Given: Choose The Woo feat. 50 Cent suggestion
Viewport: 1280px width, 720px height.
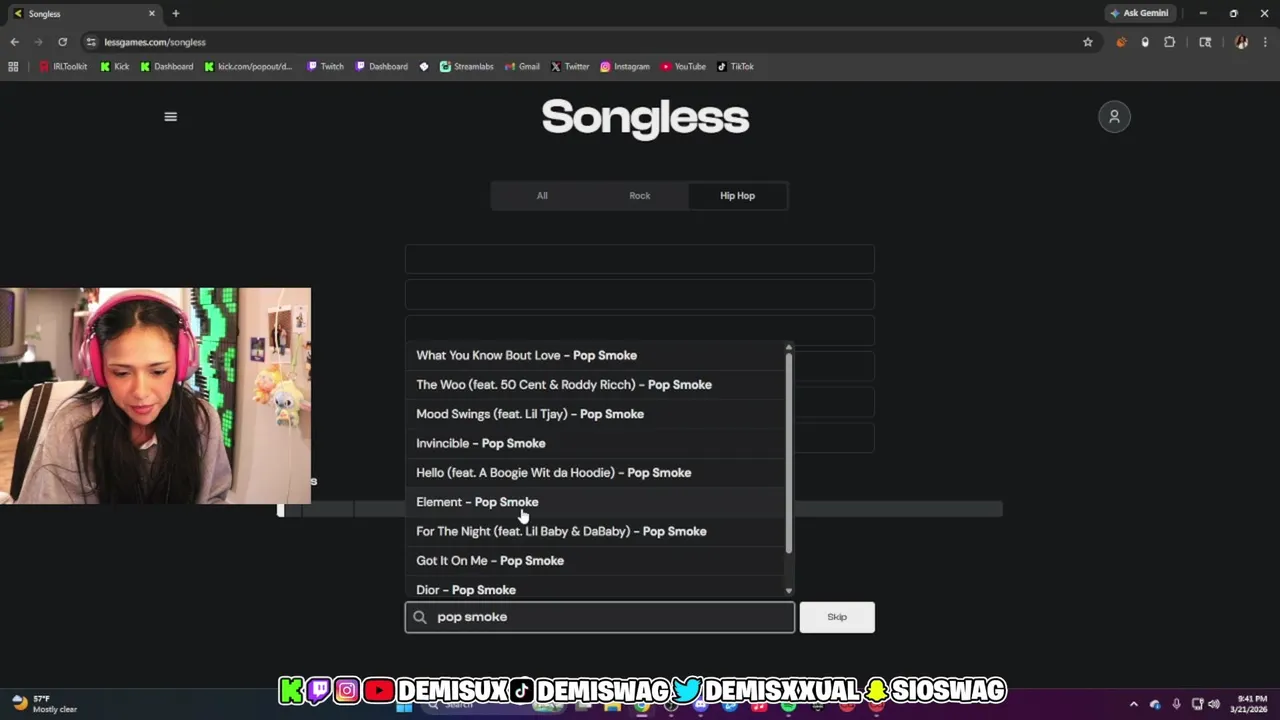Looking at the screenshot, I should [x=595, y=384].
